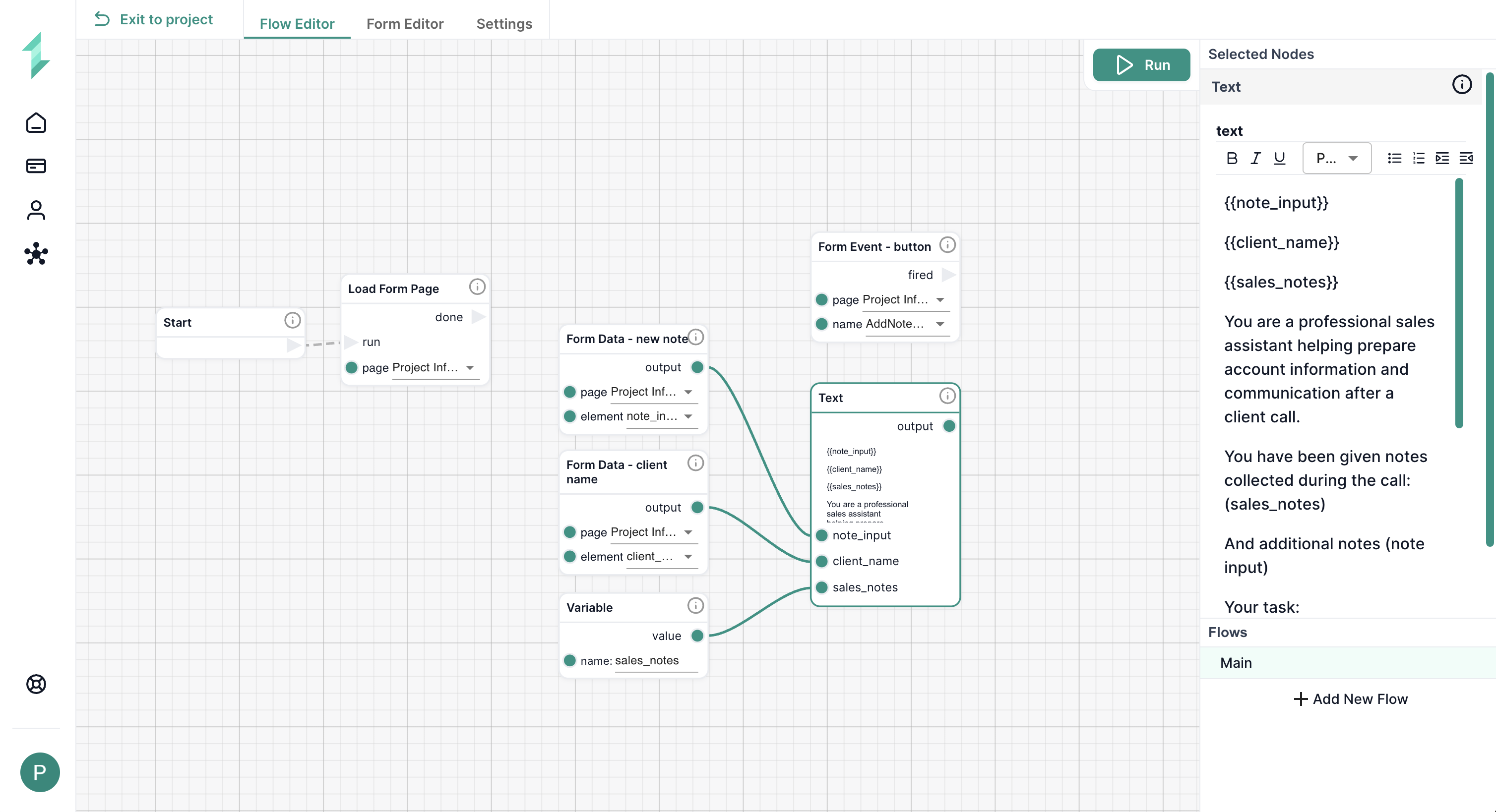
Task: Click the Load Form Page run arrow
Action: click(350, 342)
